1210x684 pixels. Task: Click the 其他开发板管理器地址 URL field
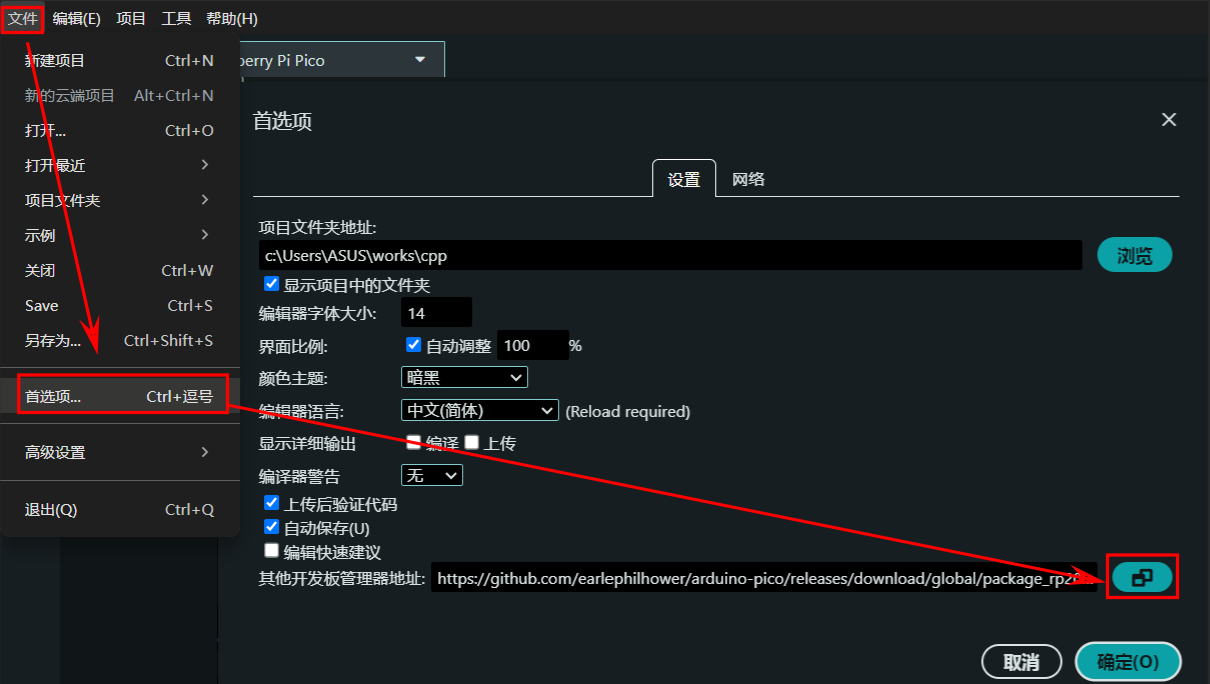tap(764, 577)
